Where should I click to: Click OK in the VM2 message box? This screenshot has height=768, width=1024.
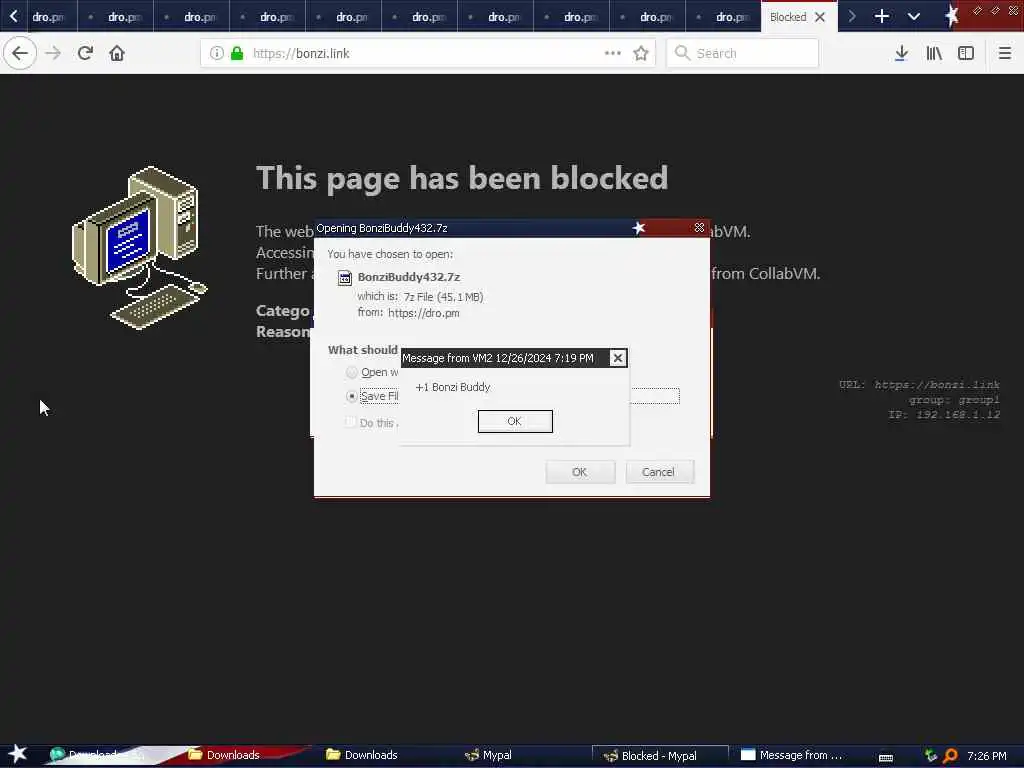[x=515, y=421]
